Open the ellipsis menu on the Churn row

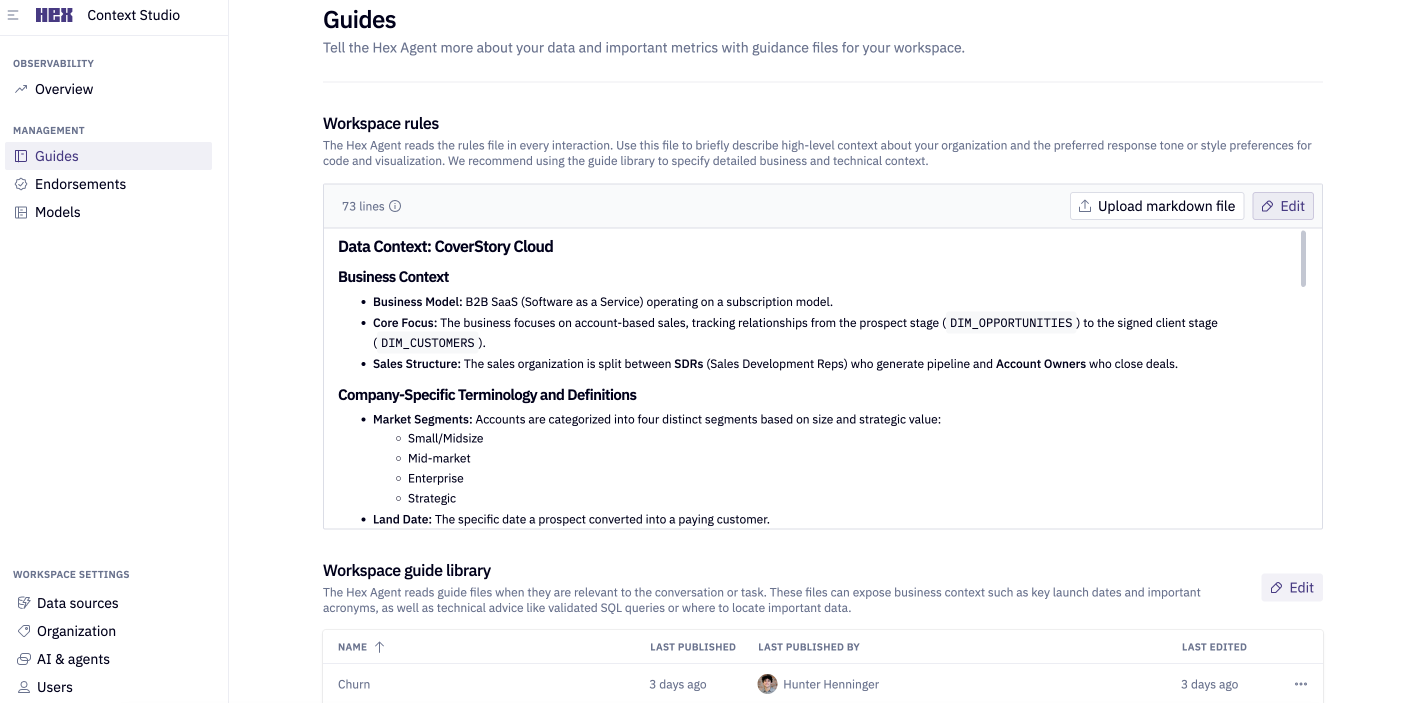1300,684
